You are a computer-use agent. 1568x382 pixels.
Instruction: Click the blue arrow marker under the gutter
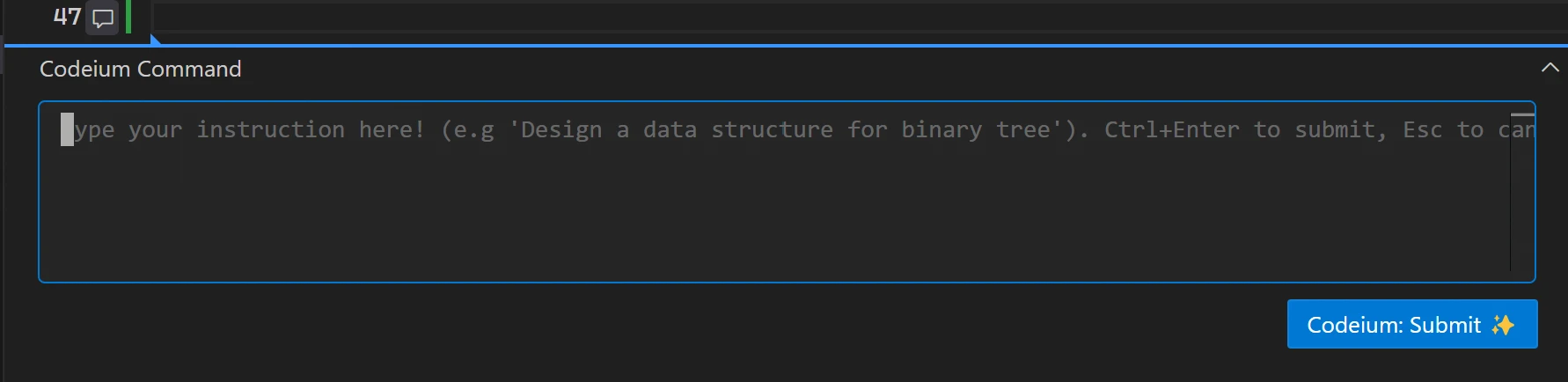(155, 40)
